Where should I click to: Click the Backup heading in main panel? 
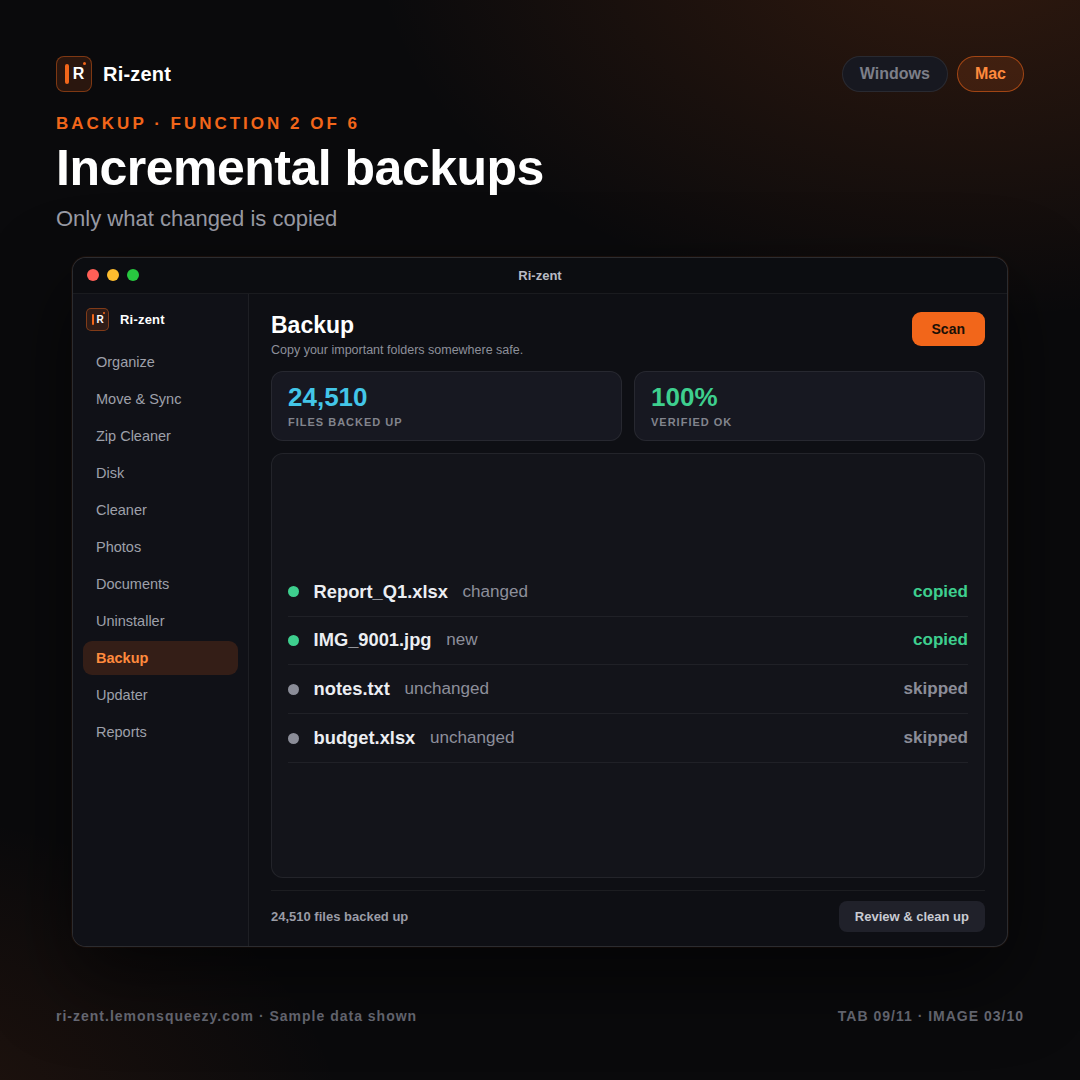coord(312,326)
